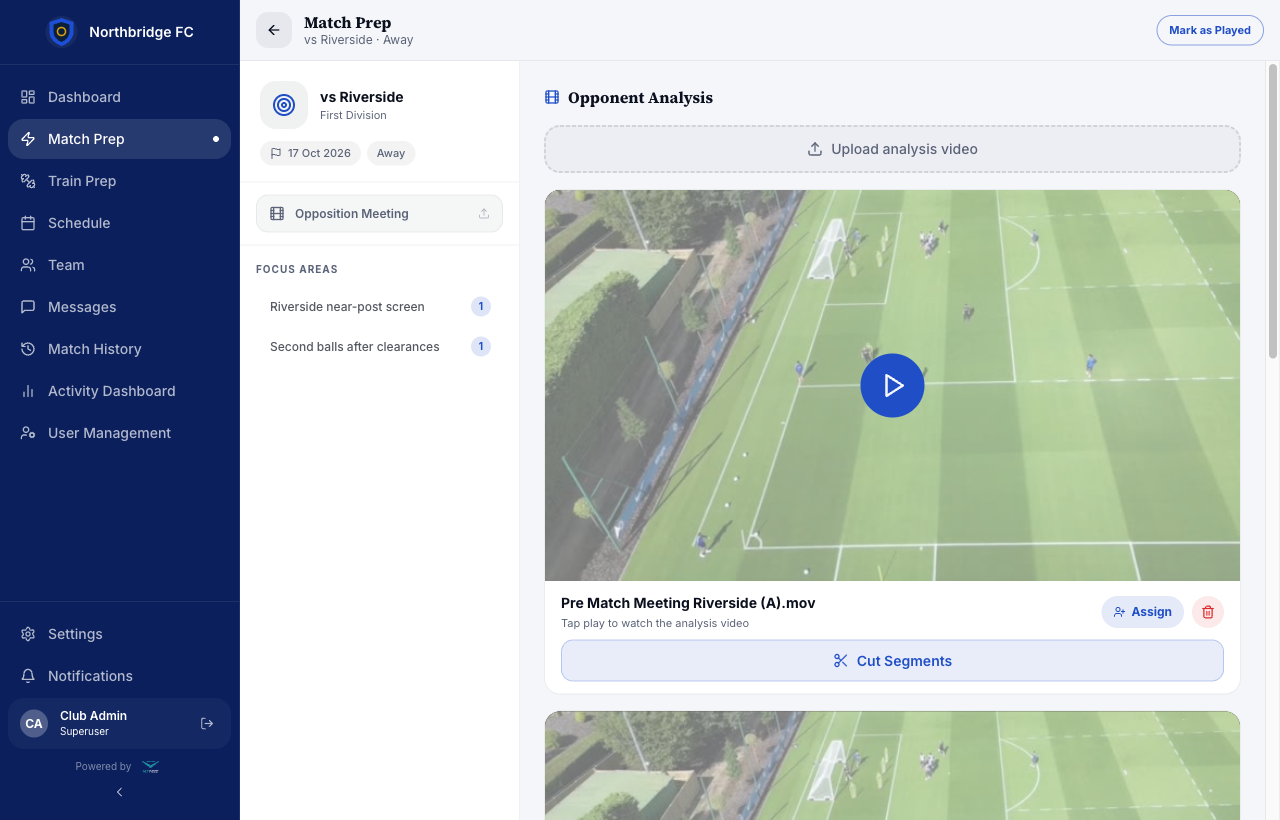Click the 17 Oct 2026 date chip

click(x=310, y=153)
